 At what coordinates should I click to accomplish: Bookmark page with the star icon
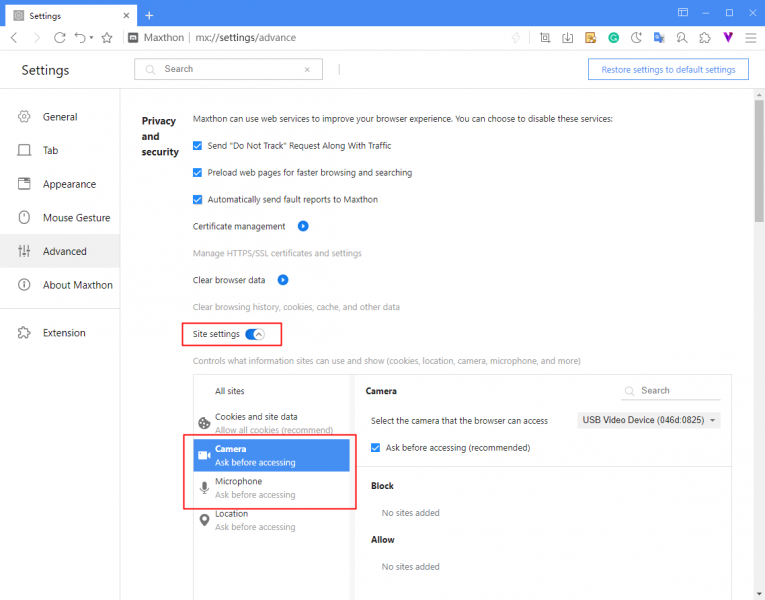point(107,38)
